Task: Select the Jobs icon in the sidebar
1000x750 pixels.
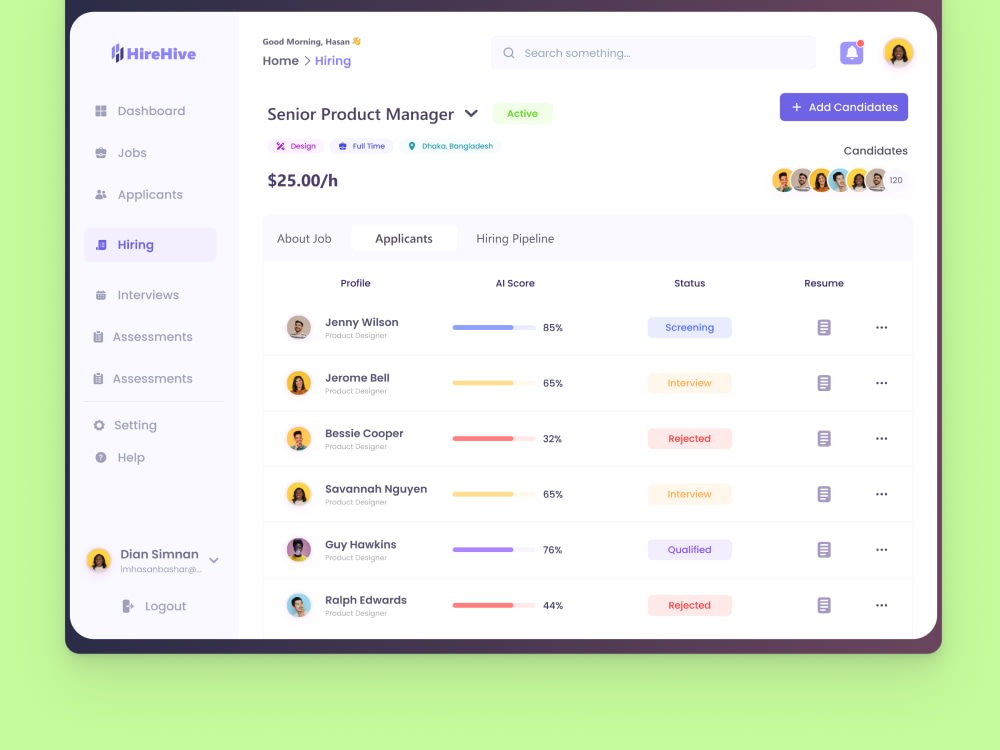Action: coord(100,153)
